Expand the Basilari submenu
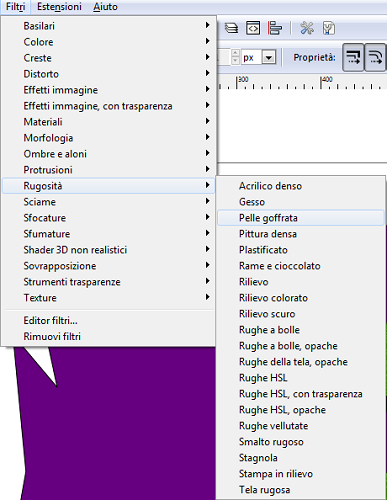The width and height of the screenshot is (387, 500). (109, 26)
